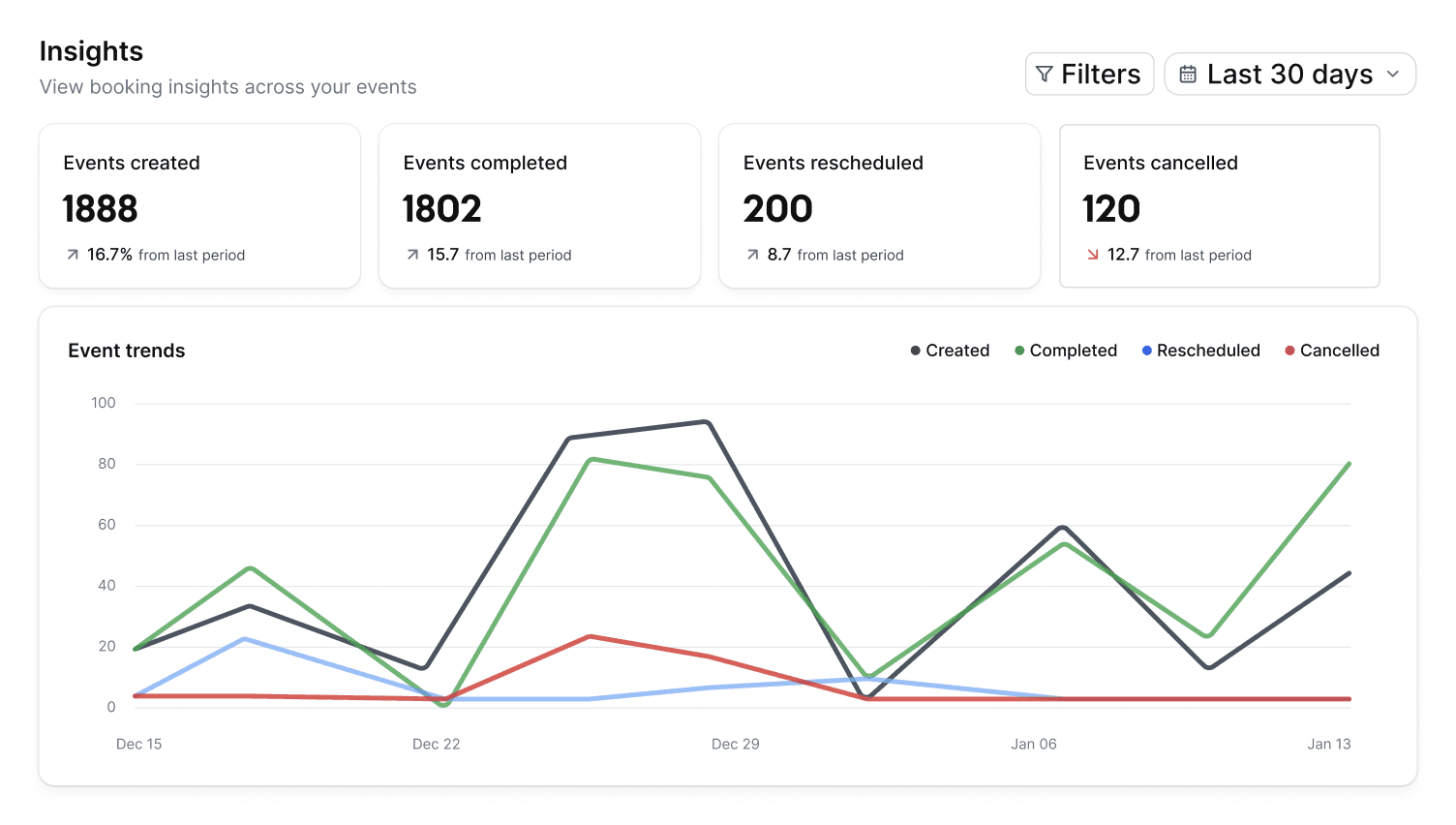The width and height of the screenshot is (1456, 825).
Task: Click the Jan 06 label on x-axis
Action: pos(1033,744)
